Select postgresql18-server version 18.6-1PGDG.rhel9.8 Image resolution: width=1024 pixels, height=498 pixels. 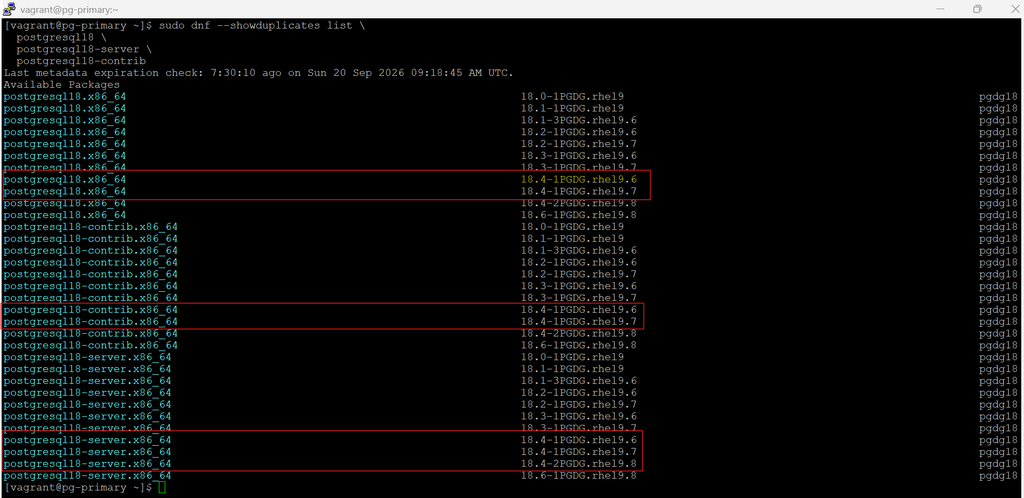(579, 476)
